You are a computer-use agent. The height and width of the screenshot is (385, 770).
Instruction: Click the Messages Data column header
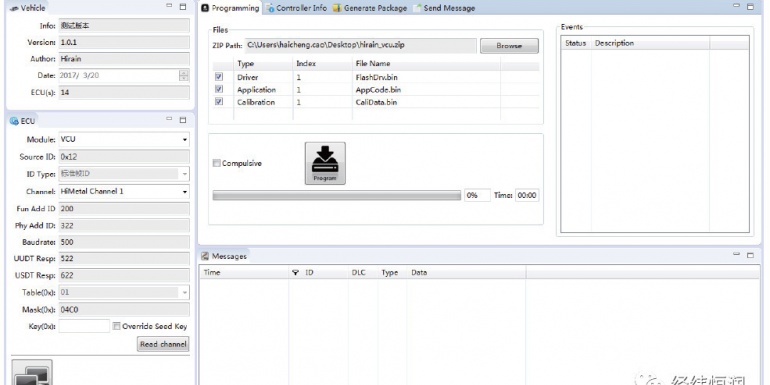466,273
